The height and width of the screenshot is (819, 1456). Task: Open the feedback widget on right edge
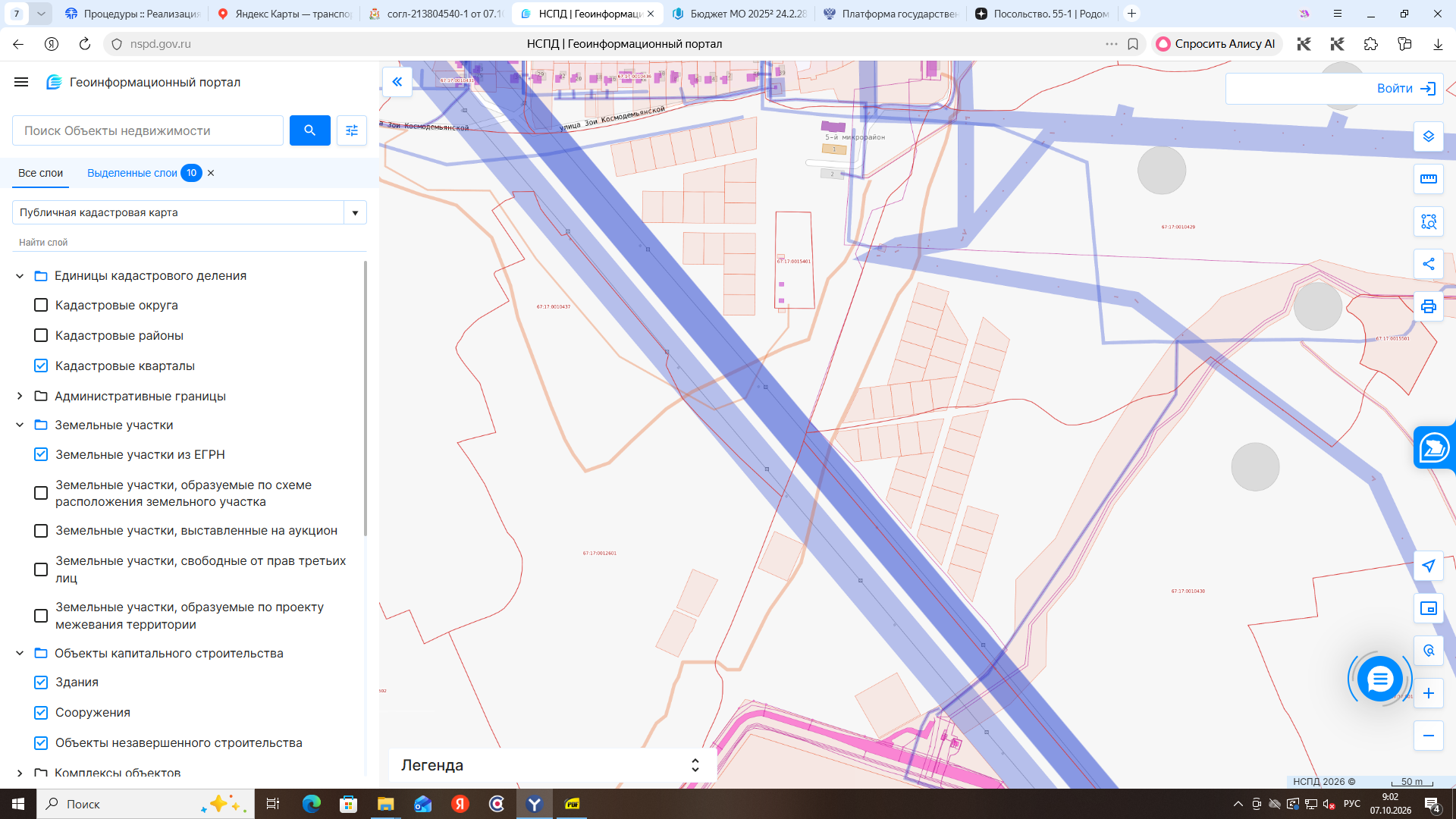(1434, 447)
